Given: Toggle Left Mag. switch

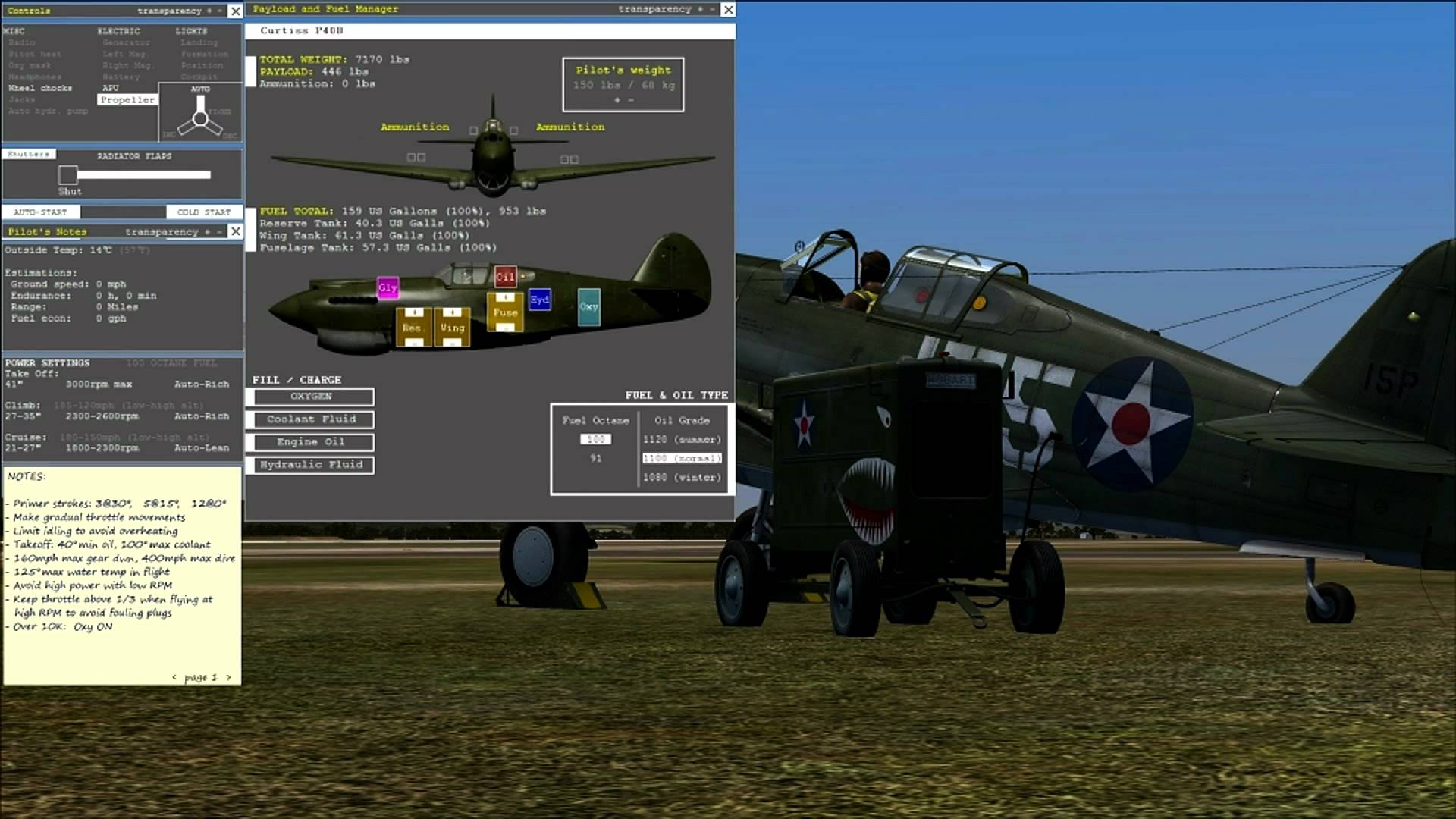Looking at the screenshot, I should 126,54.
